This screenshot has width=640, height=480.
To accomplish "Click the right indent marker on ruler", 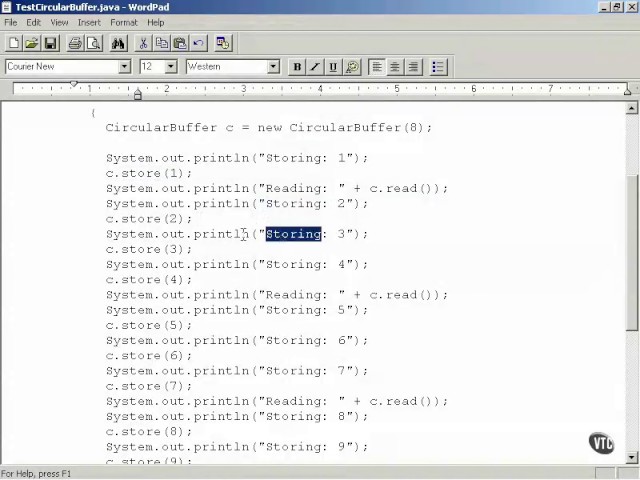I will click(628, 90).
